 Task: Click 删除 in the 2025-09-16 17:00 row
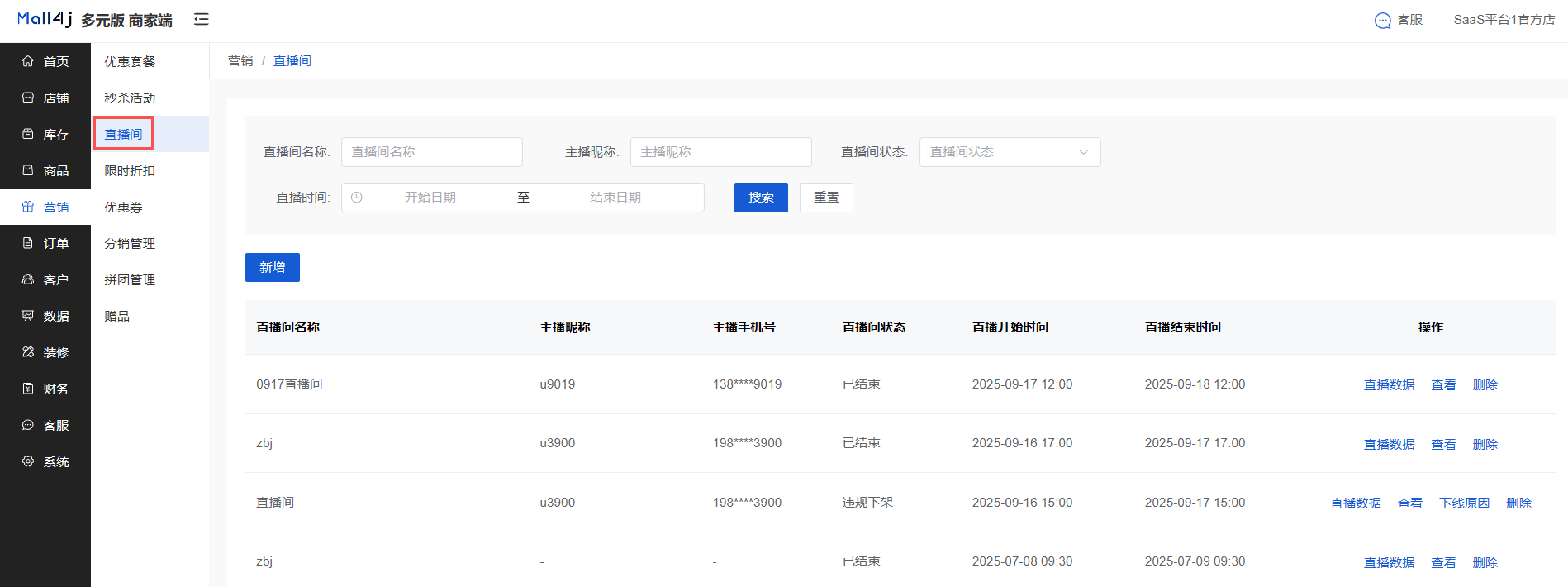(1485, 444)
